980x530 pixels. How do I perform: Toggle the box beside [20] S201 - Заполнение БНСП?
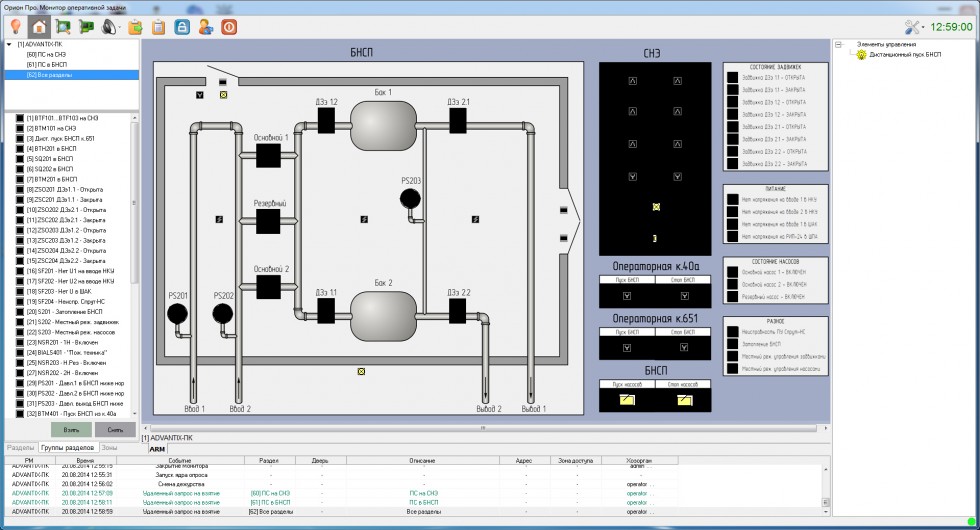19,311
